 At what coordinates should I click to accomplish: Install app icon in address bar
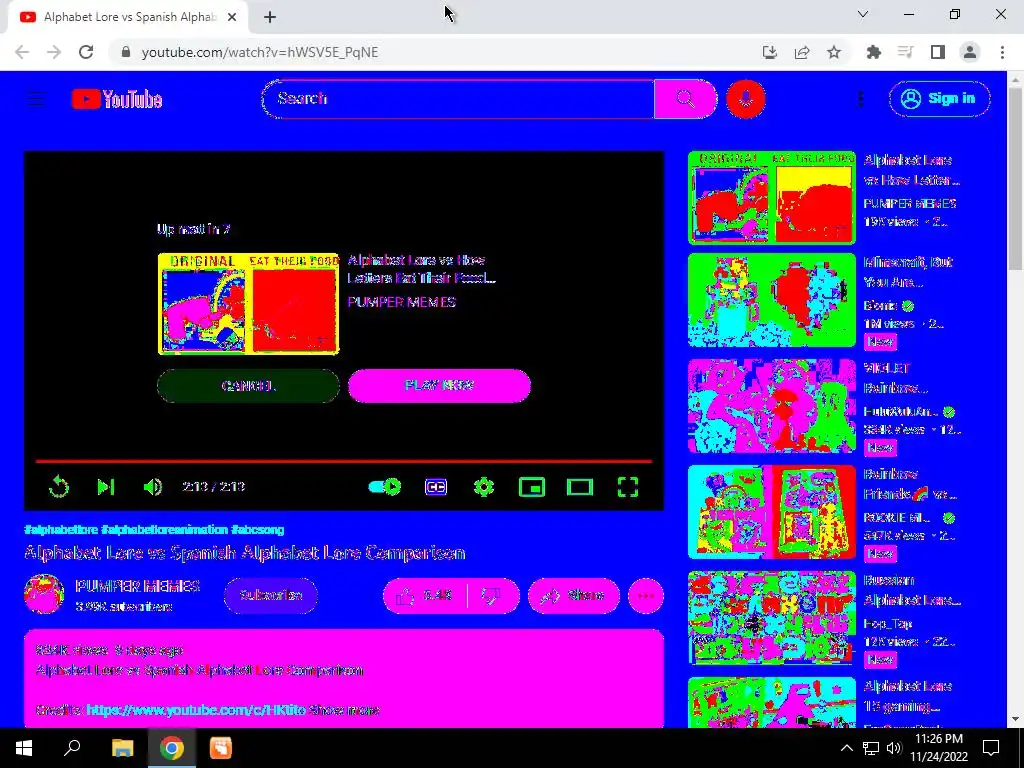coord(769,52)
